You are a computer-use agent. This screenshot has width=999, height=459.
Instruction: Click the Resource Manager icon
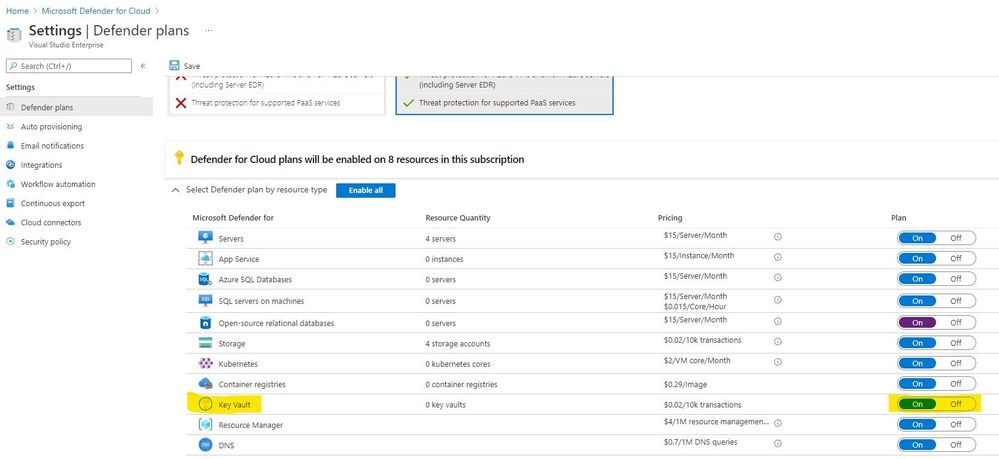(x=205, y=425)
